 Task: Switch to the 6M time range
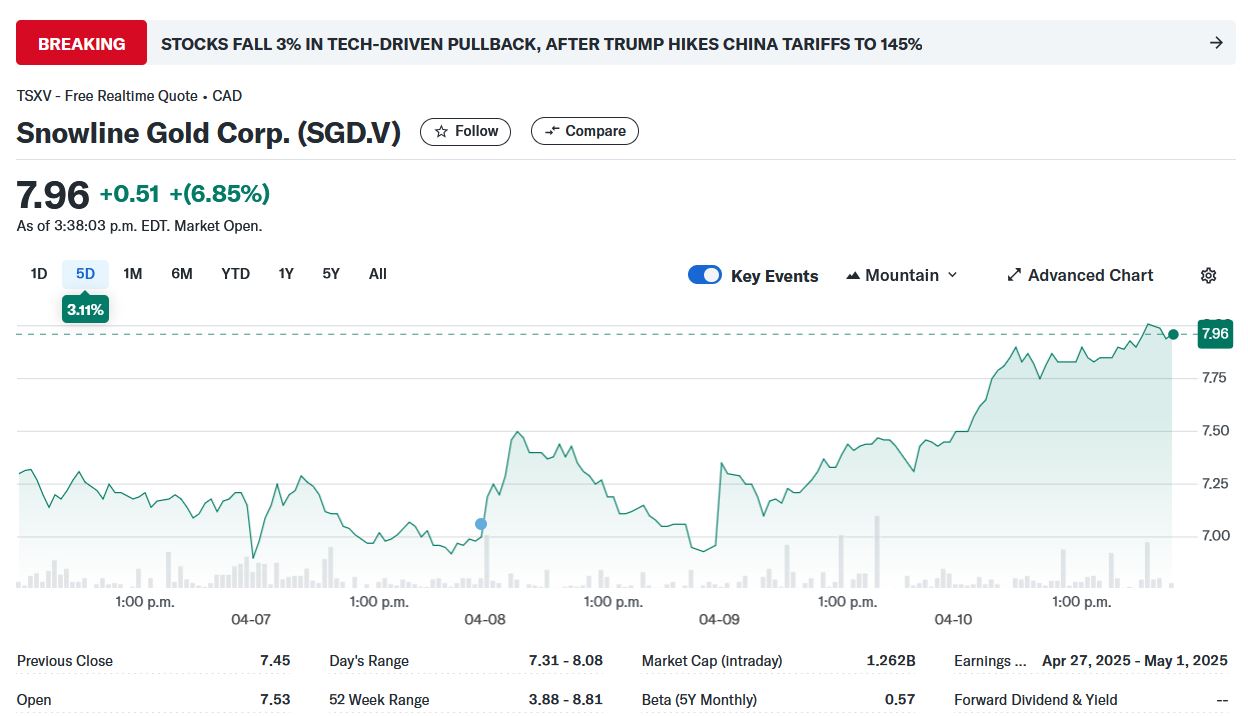tap(182, 274)
